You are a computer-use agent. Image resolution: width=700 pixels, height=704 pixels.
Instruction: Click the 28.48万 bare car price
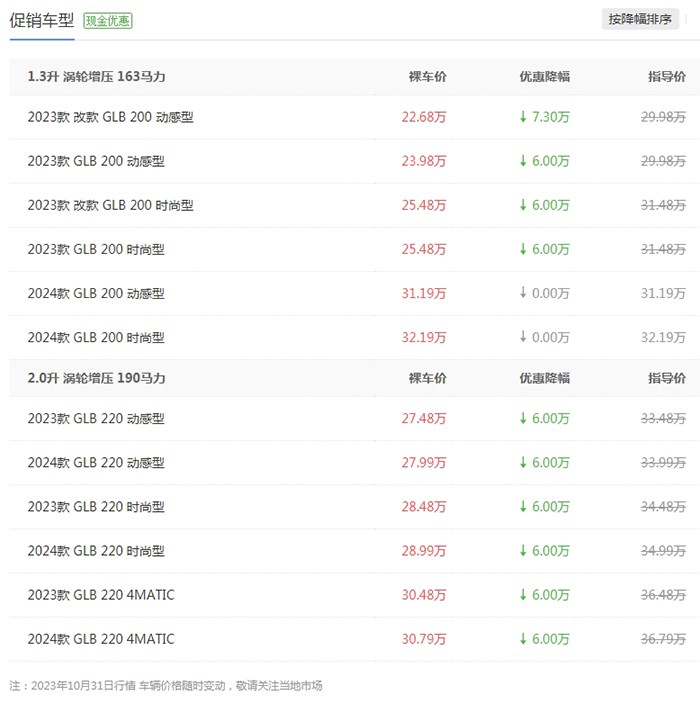point(424,506)
